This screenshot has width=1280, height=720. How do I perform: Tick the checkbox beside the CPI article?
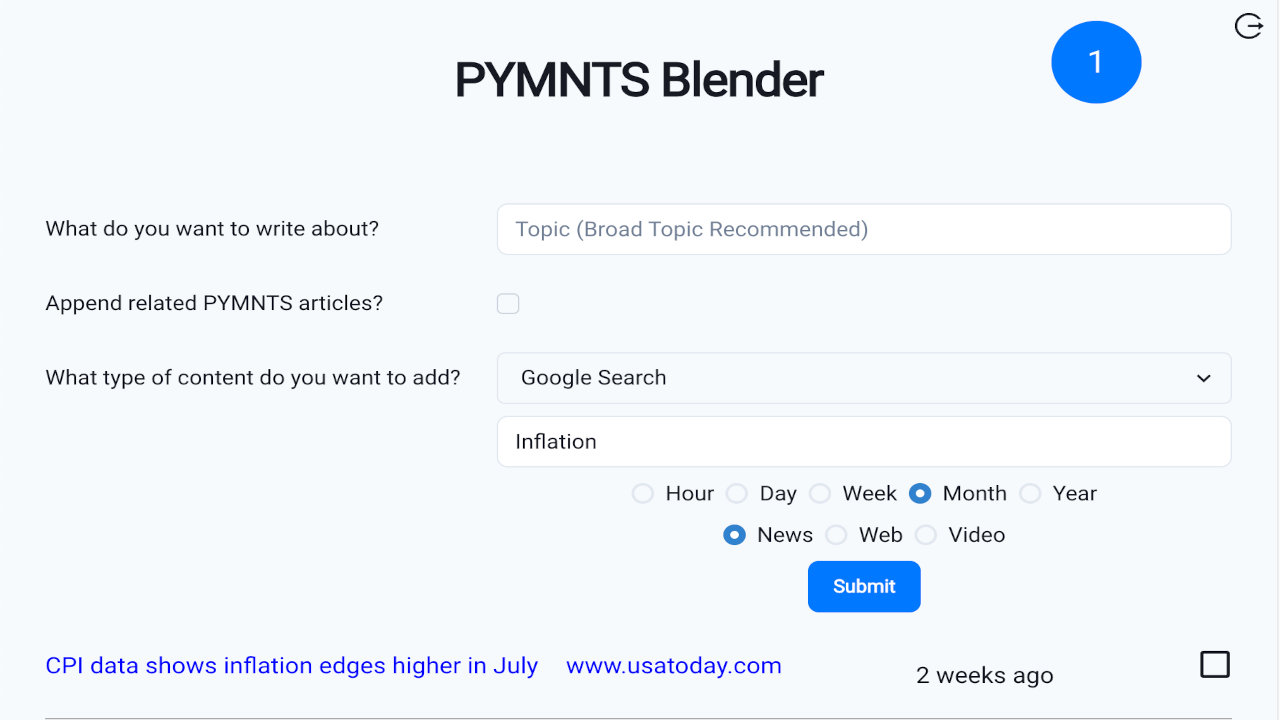1214,664
